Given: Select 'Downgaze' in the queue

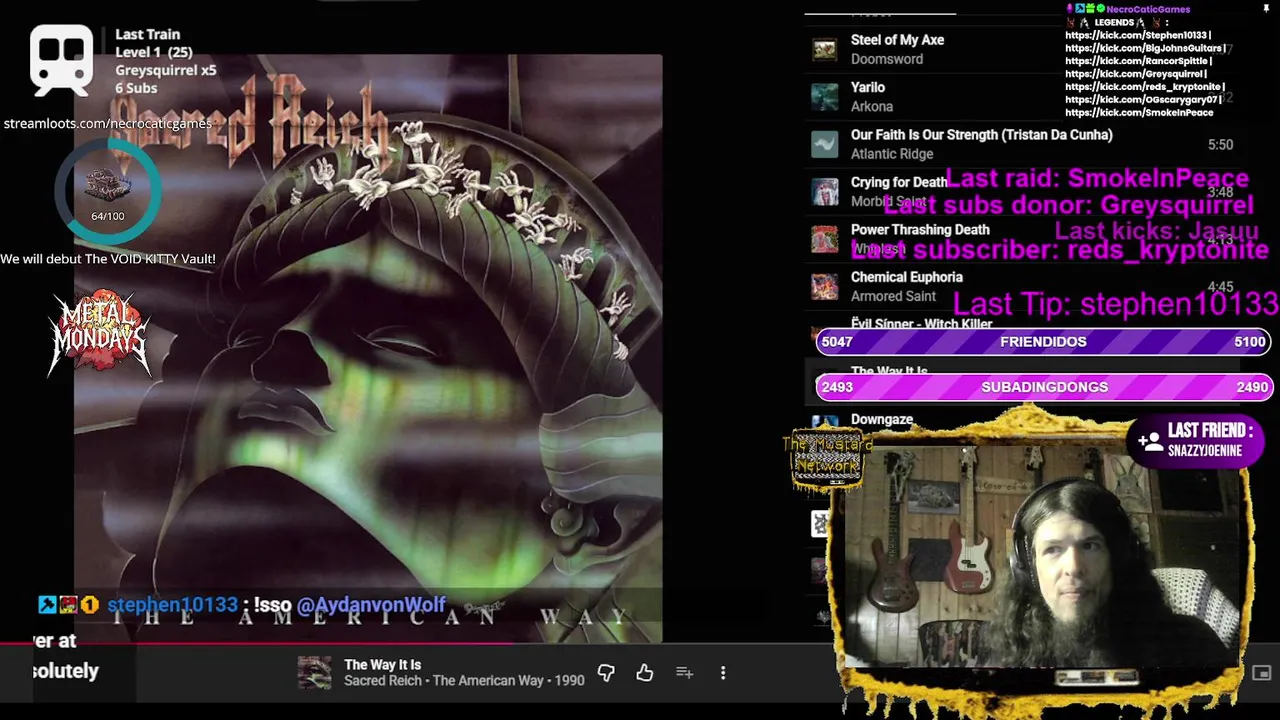Looking at the screenshot, I should (882, 420).
